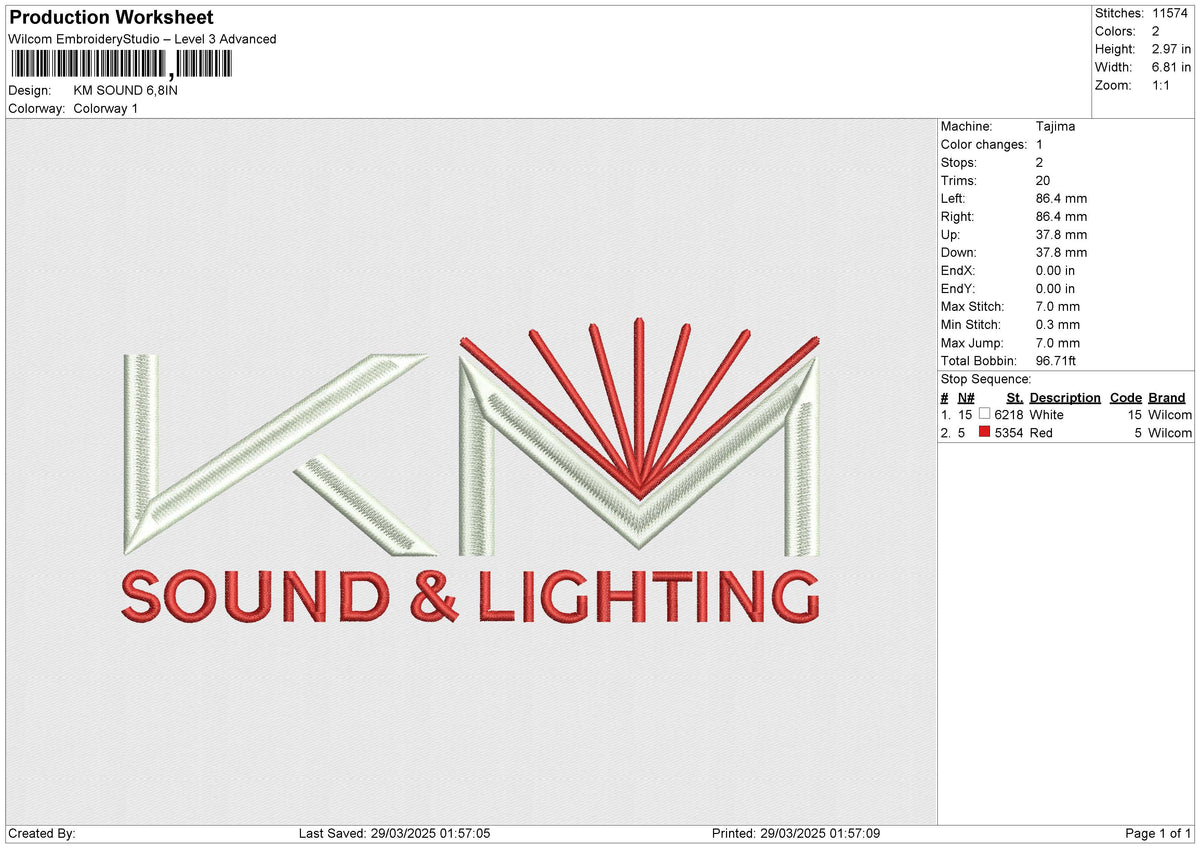Click the 'Right:' label
The image size is (1200, 848).
pos(959,217)
